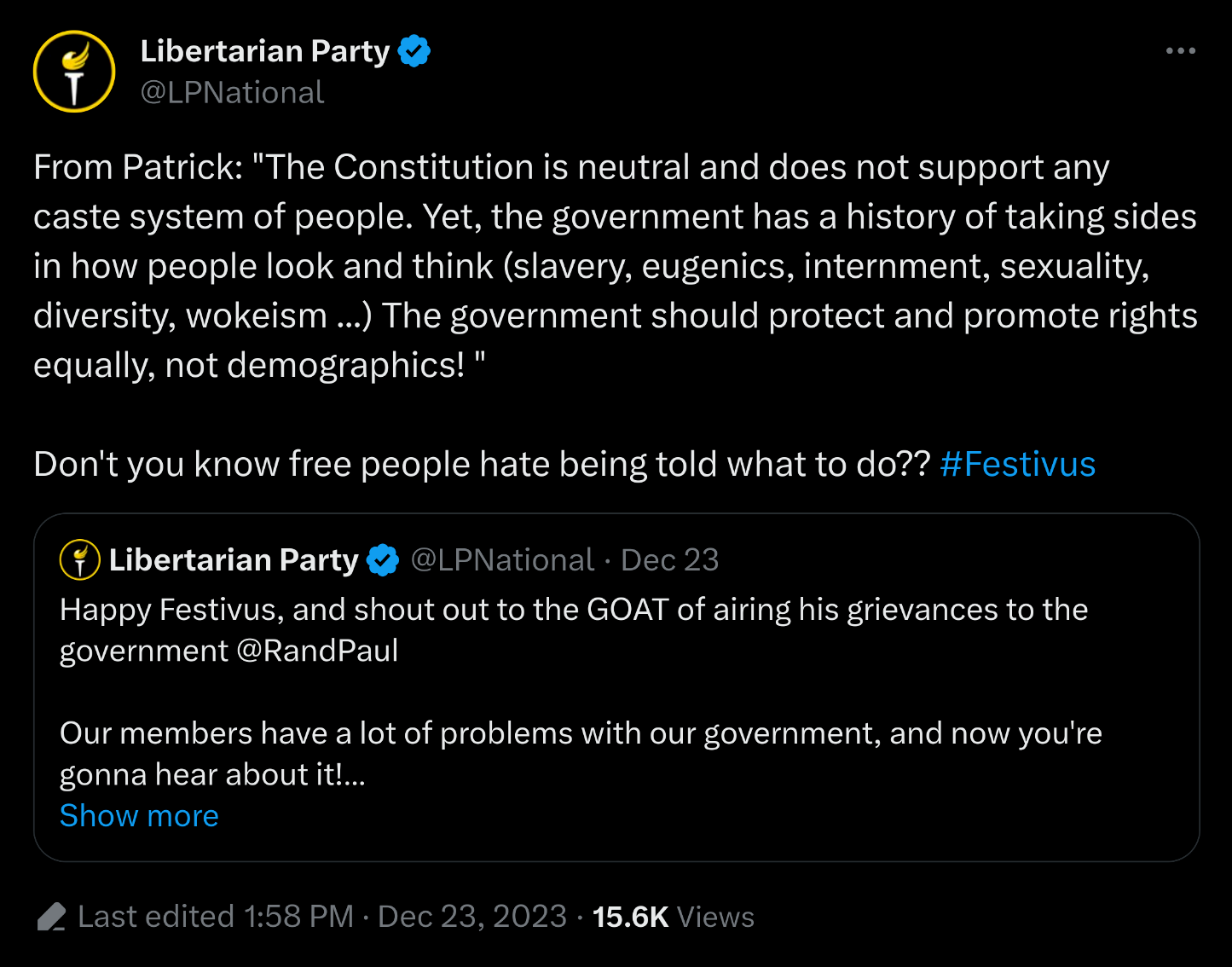Click the @LPNational handle in the quoted post
This screenshot has width=1232, height=967.
point(502,560)
